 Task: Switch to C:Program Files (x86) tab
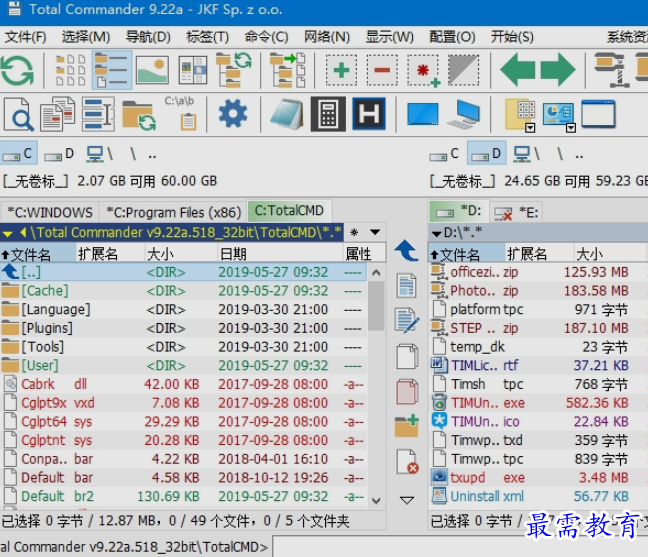coord(173,212)
